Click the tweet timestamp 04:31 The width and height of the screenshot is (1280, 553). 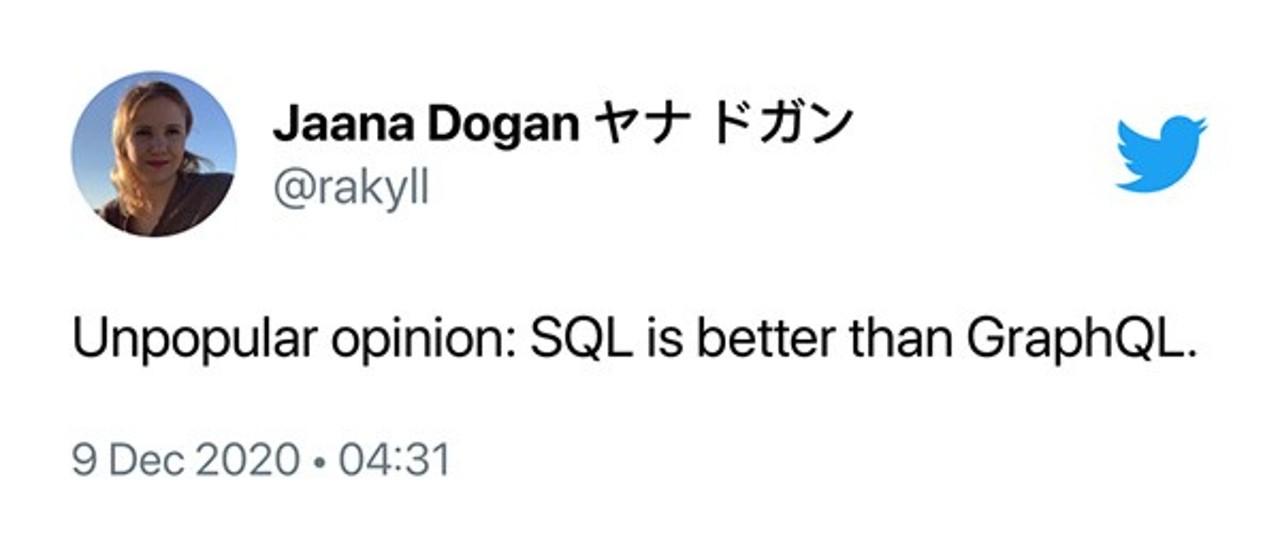click(393, 462)
